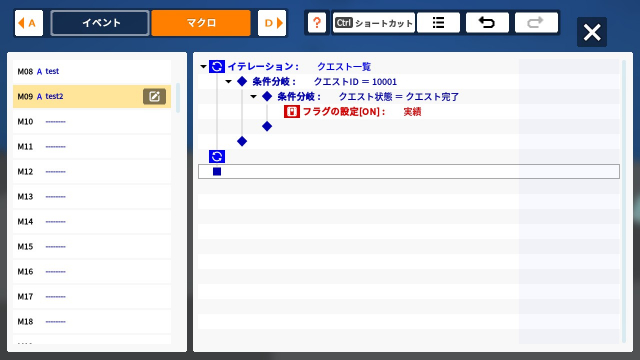Select empty macro slot M12
The width and height of the screenshot is (640, 360).
[92, 171]
